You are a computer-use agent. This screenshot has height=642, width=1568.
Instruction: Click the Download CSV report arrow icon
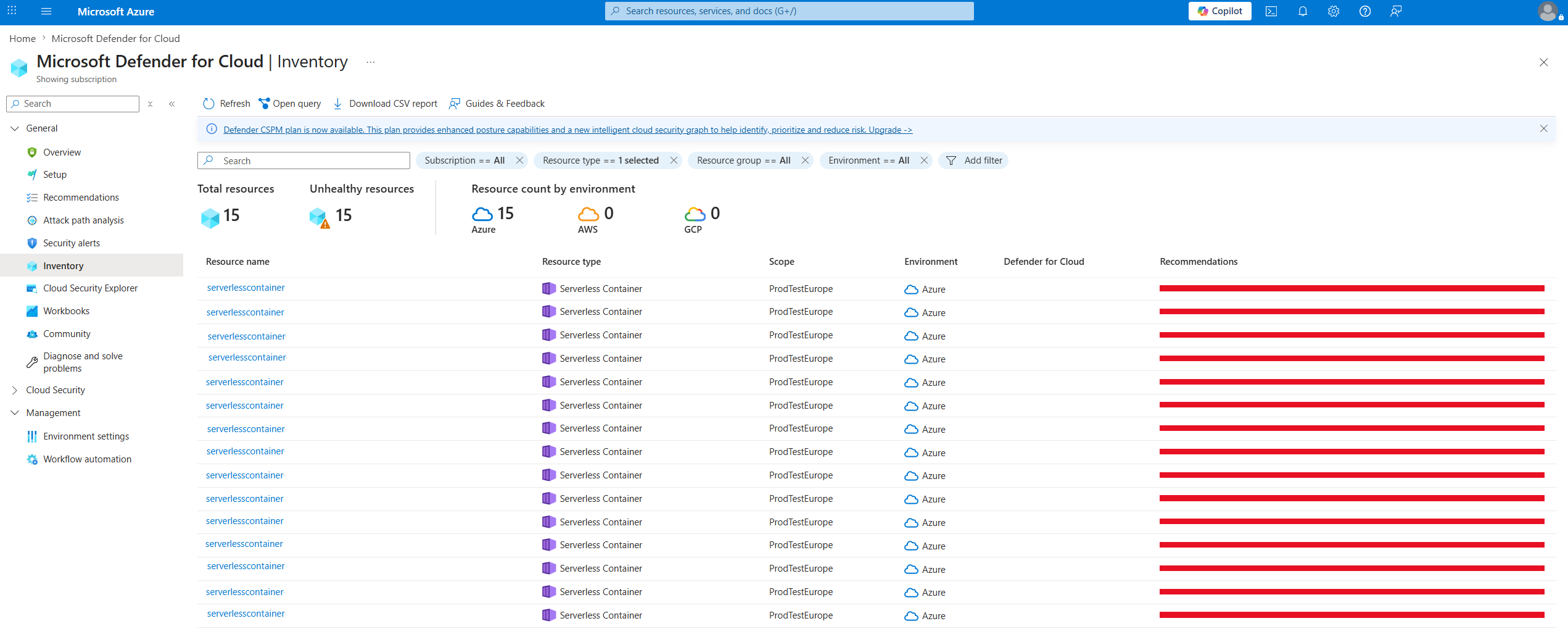(338, 104)
